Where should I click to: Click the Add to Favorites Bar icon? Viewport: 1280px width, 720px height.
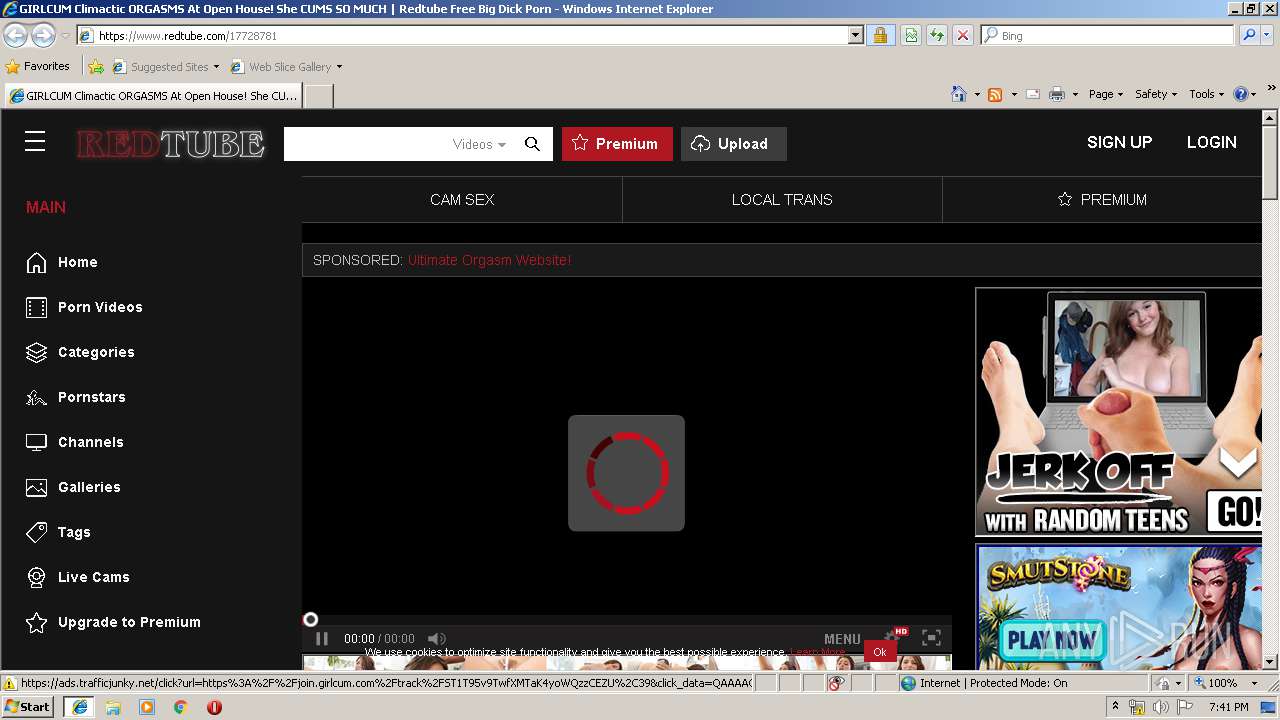coord(96,67)
